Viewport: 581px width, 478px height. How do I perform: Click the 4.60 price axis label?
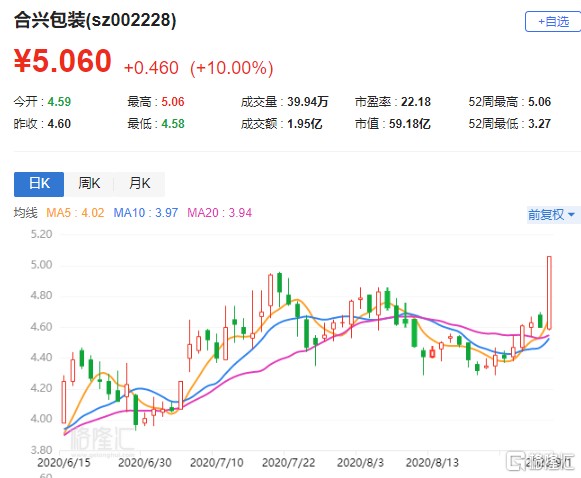pyautogui.click(x=41, y=327)
